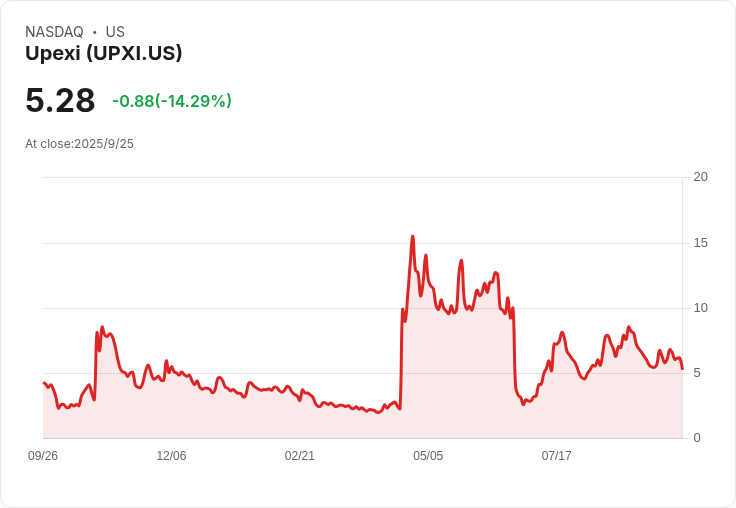Click the 10 price axis label
This screenshot has width=736, height=508.
click(700, 308)
